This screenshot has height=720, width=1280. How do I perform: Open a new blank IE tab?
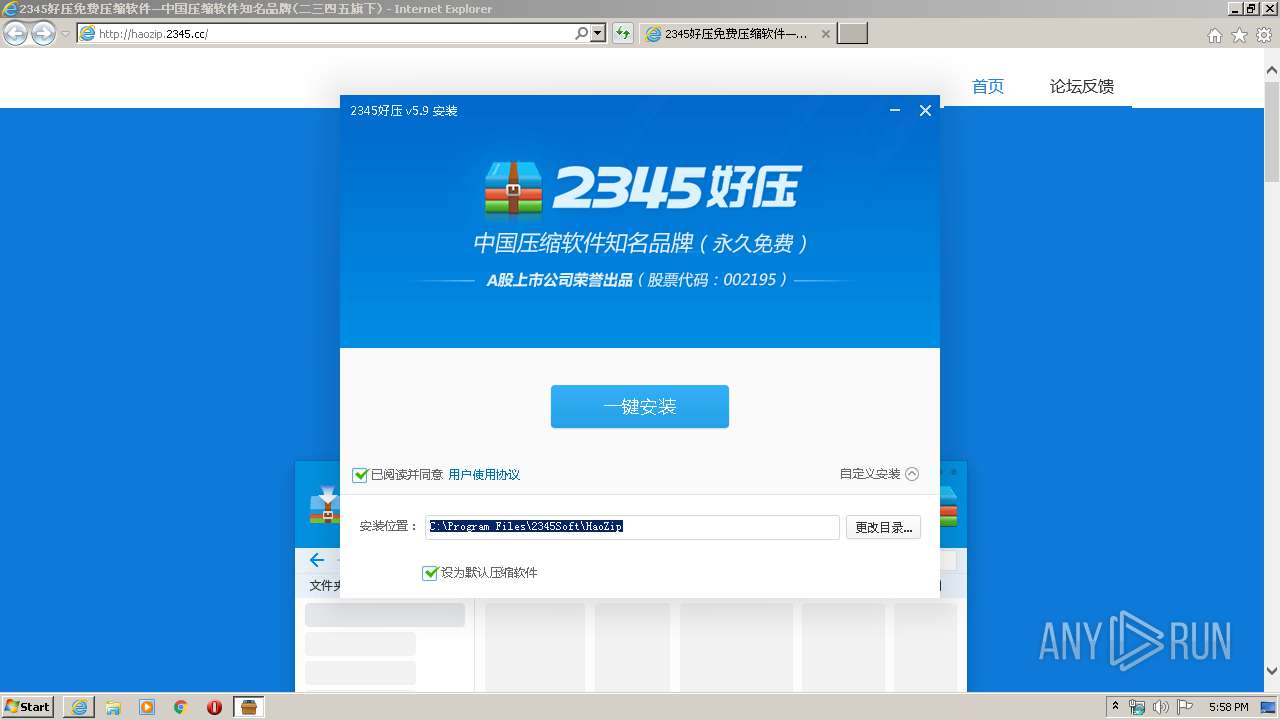coord(852,34)
